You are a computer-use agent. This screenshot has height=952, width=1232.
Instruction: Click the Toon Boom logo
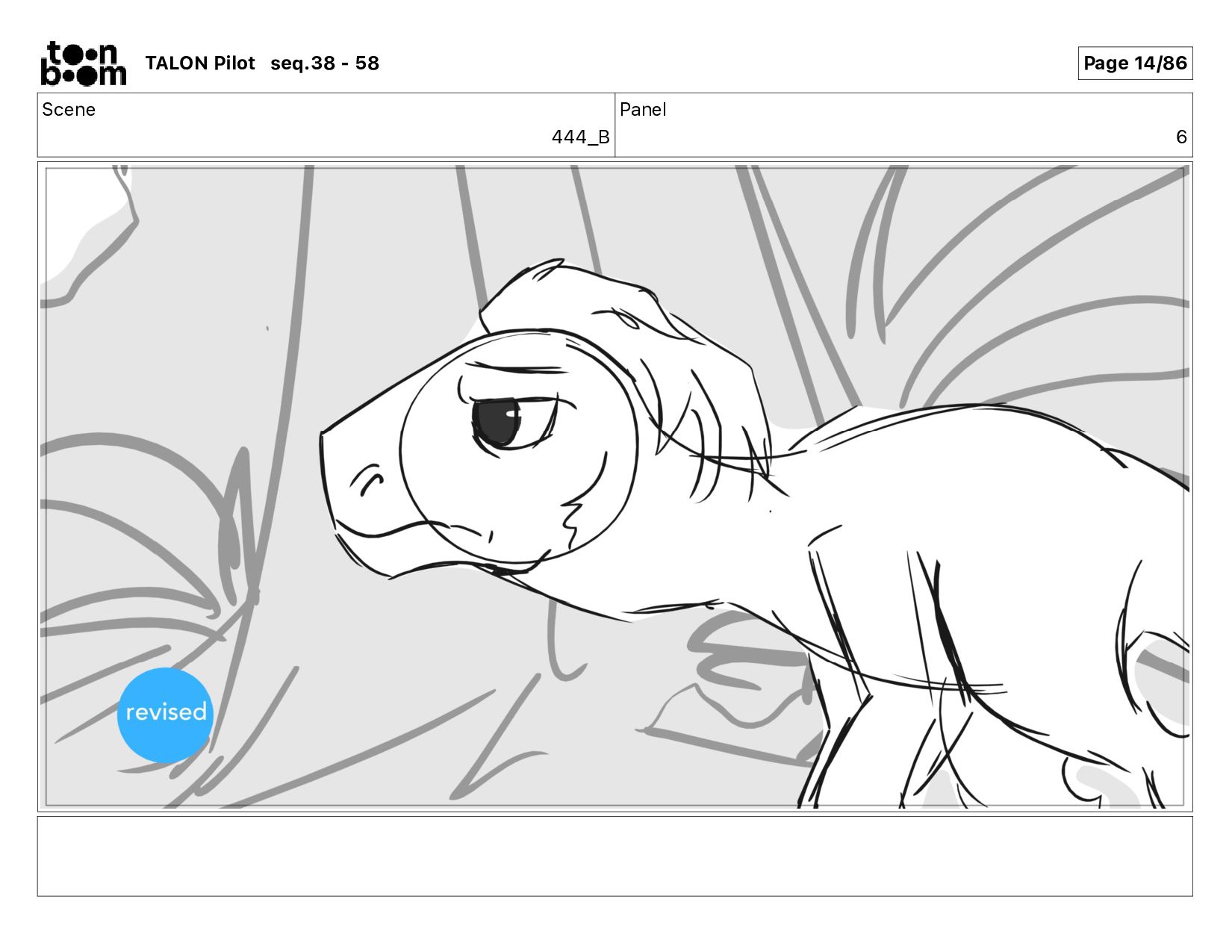point(83,63)
